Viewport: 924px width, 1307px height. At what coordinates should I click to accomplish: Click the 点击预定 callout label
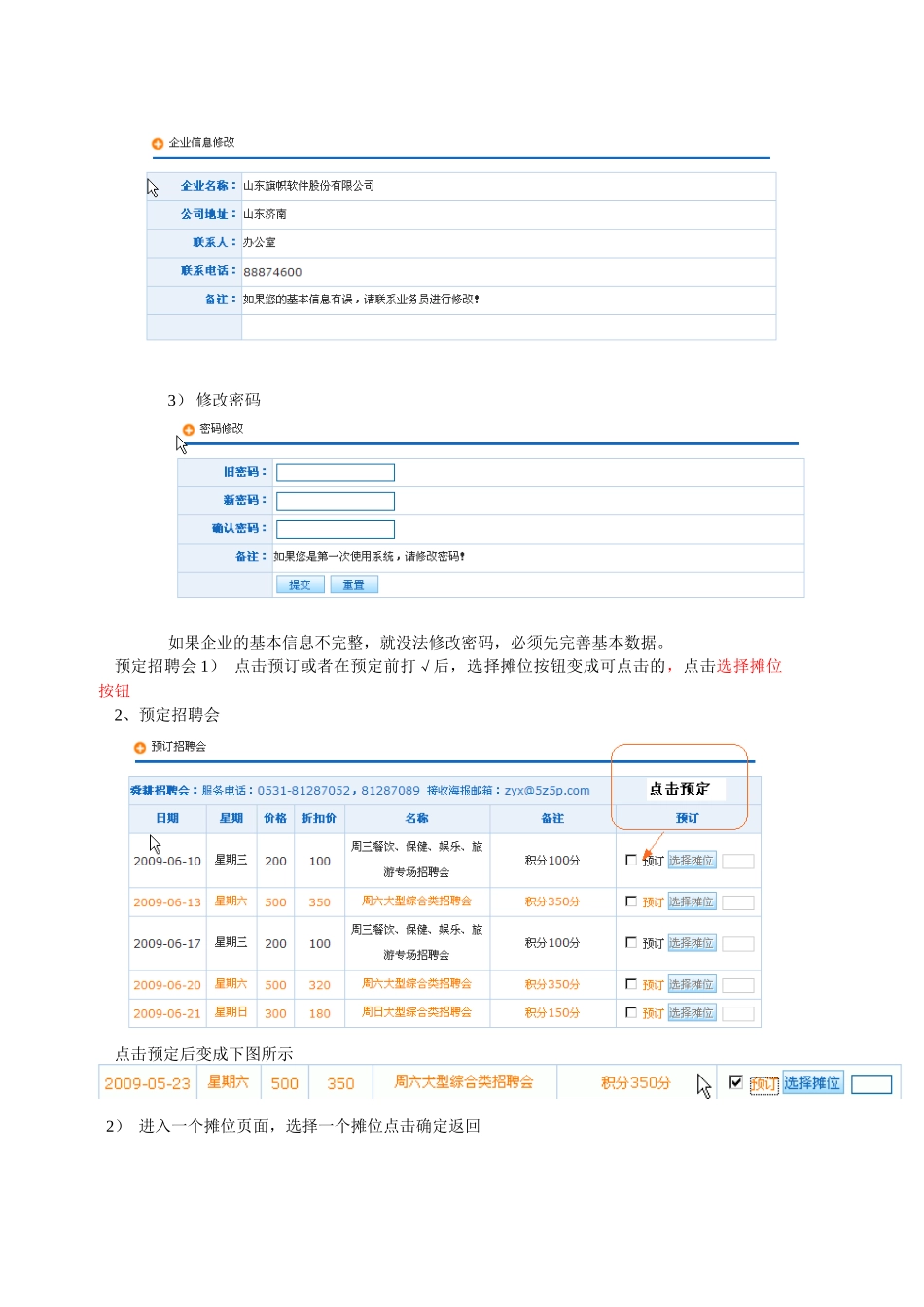click(x=680, y=790)
